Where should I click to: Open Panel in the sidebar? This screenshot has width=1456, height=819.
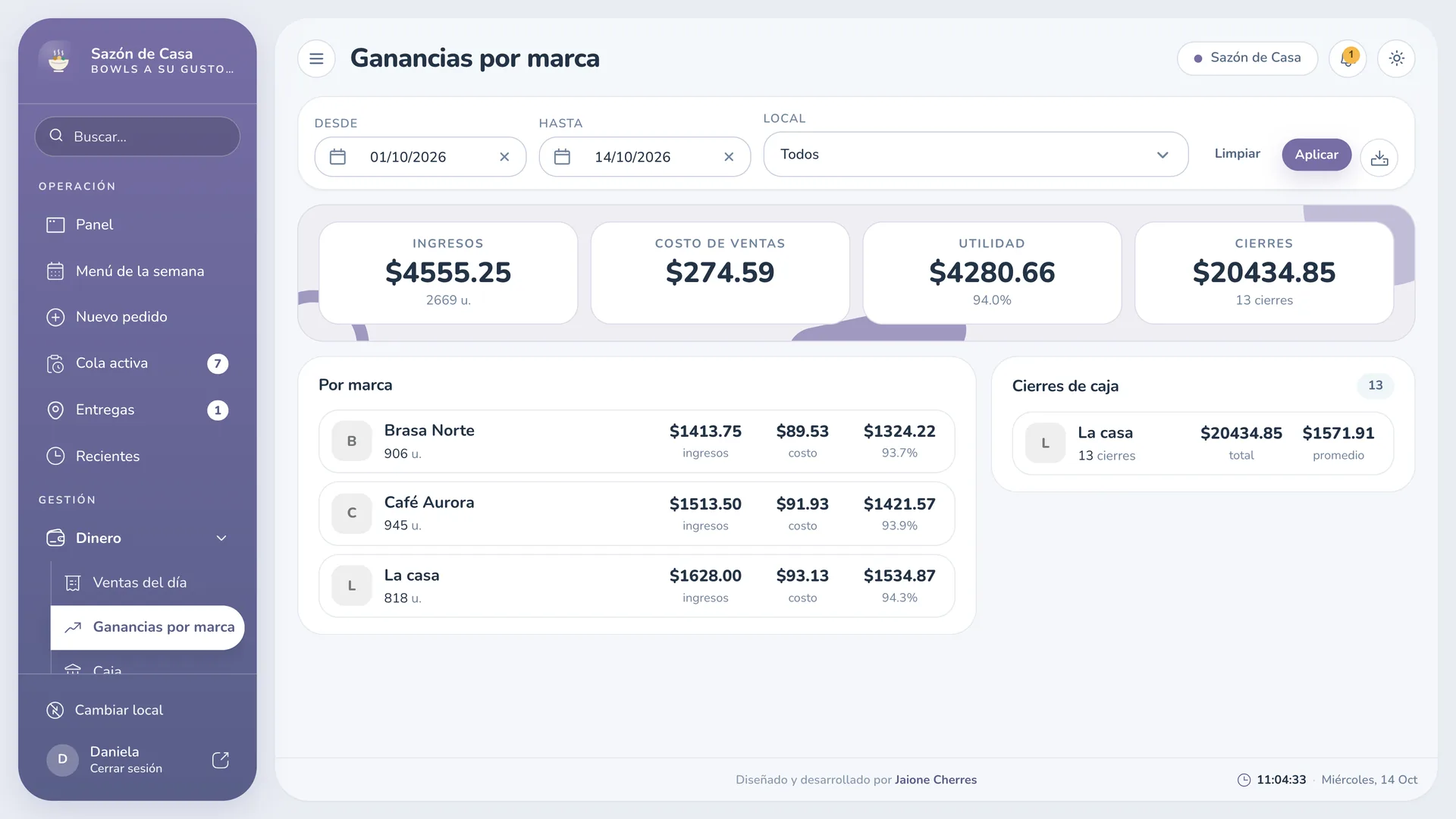click(137, 225)
